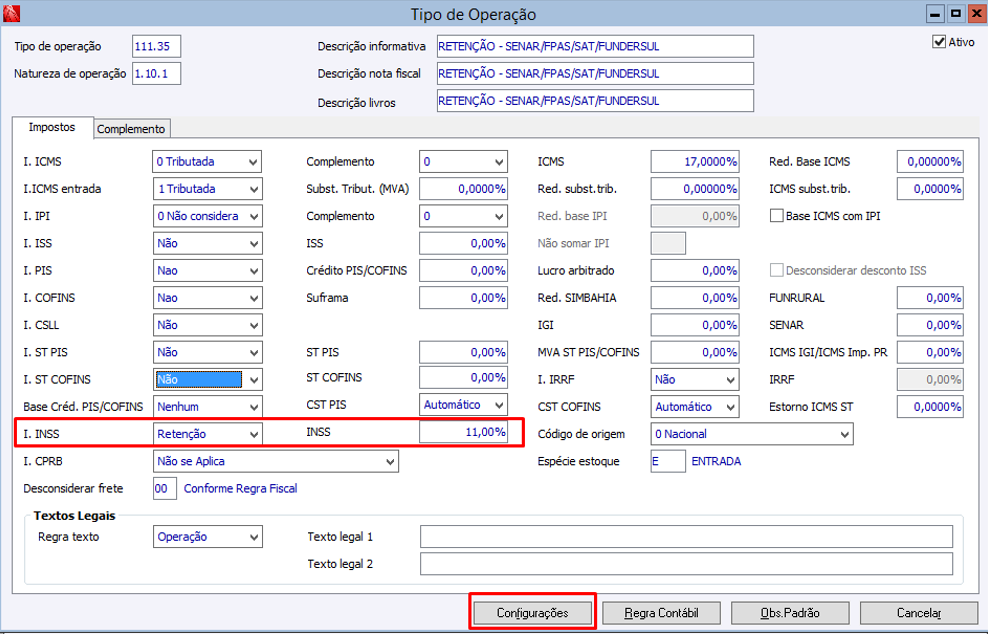This screenshot has width=988, height=635.
Task: Edit the Descrição nota fiscal field
Action: click(595, 74)
